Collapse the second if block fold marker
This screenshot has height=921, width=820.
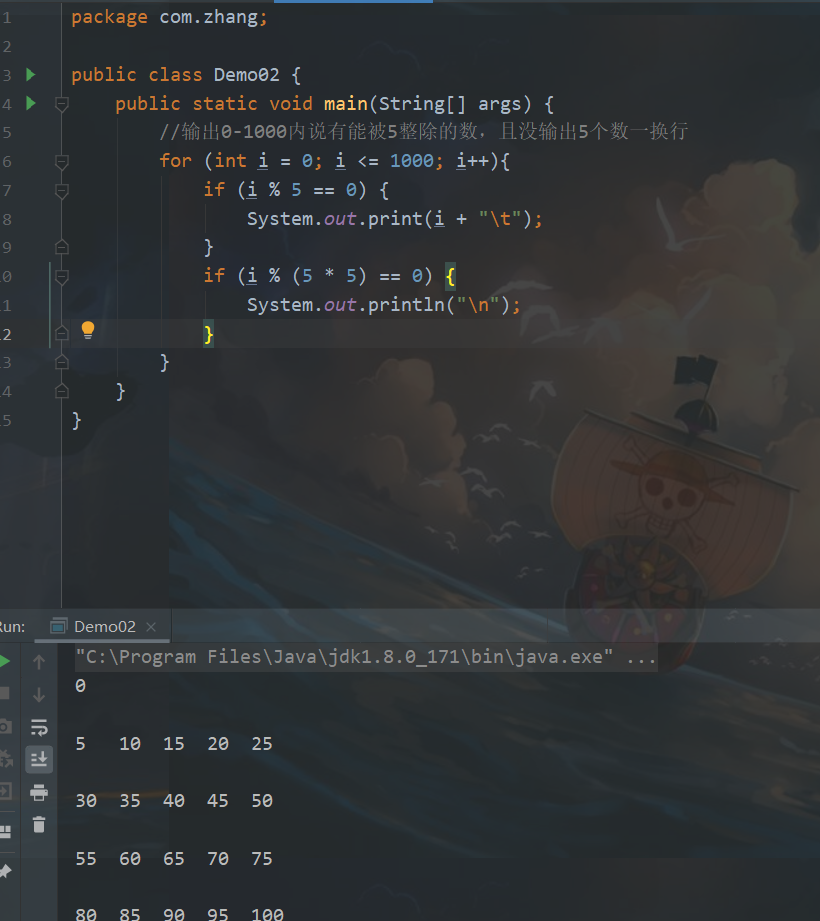pos(62,276)
